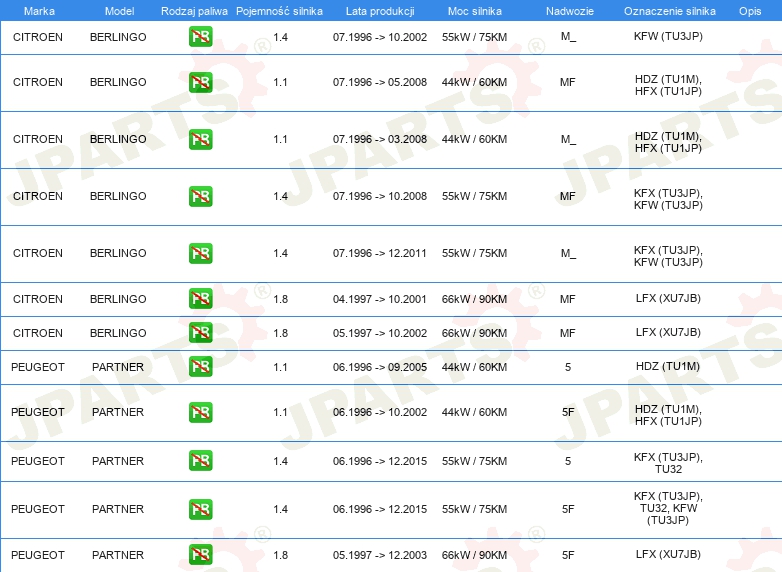Click the Moc silnika column header

tap(475, 11)
